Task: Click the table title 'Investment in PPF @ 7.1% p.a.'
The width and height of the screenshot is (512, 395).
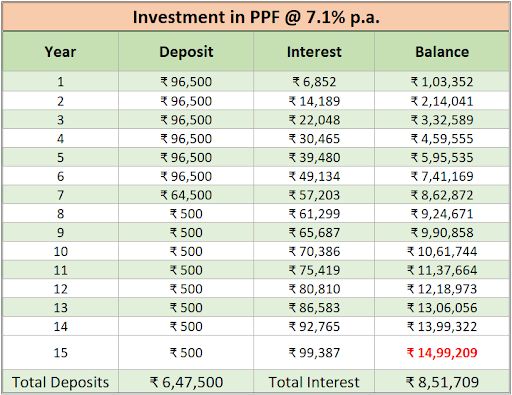Action: tap(256, 17)
